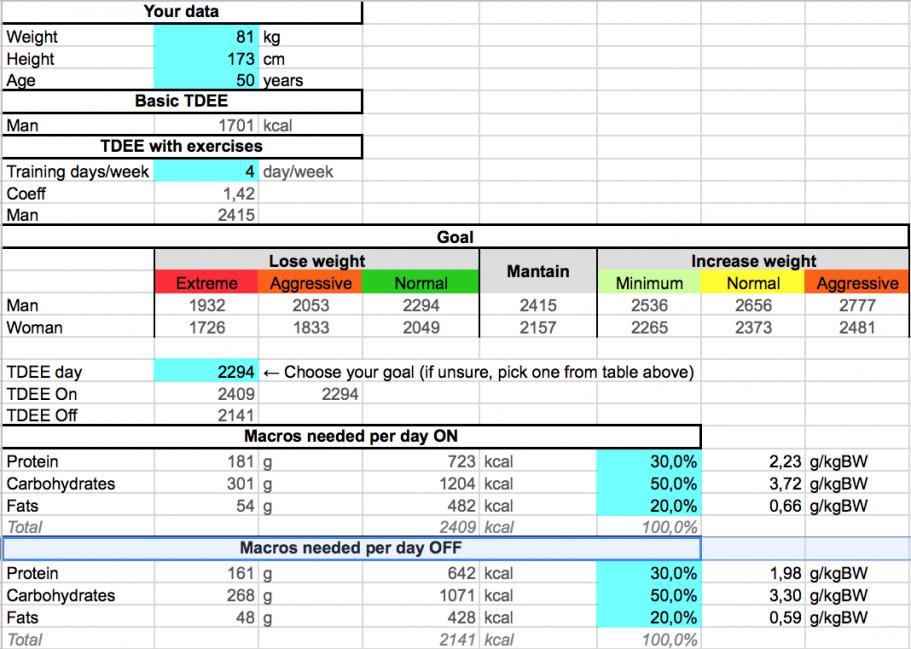Select the Protein percentage cell in ON section
The image size is (911, 649).
tap(649, 462)
